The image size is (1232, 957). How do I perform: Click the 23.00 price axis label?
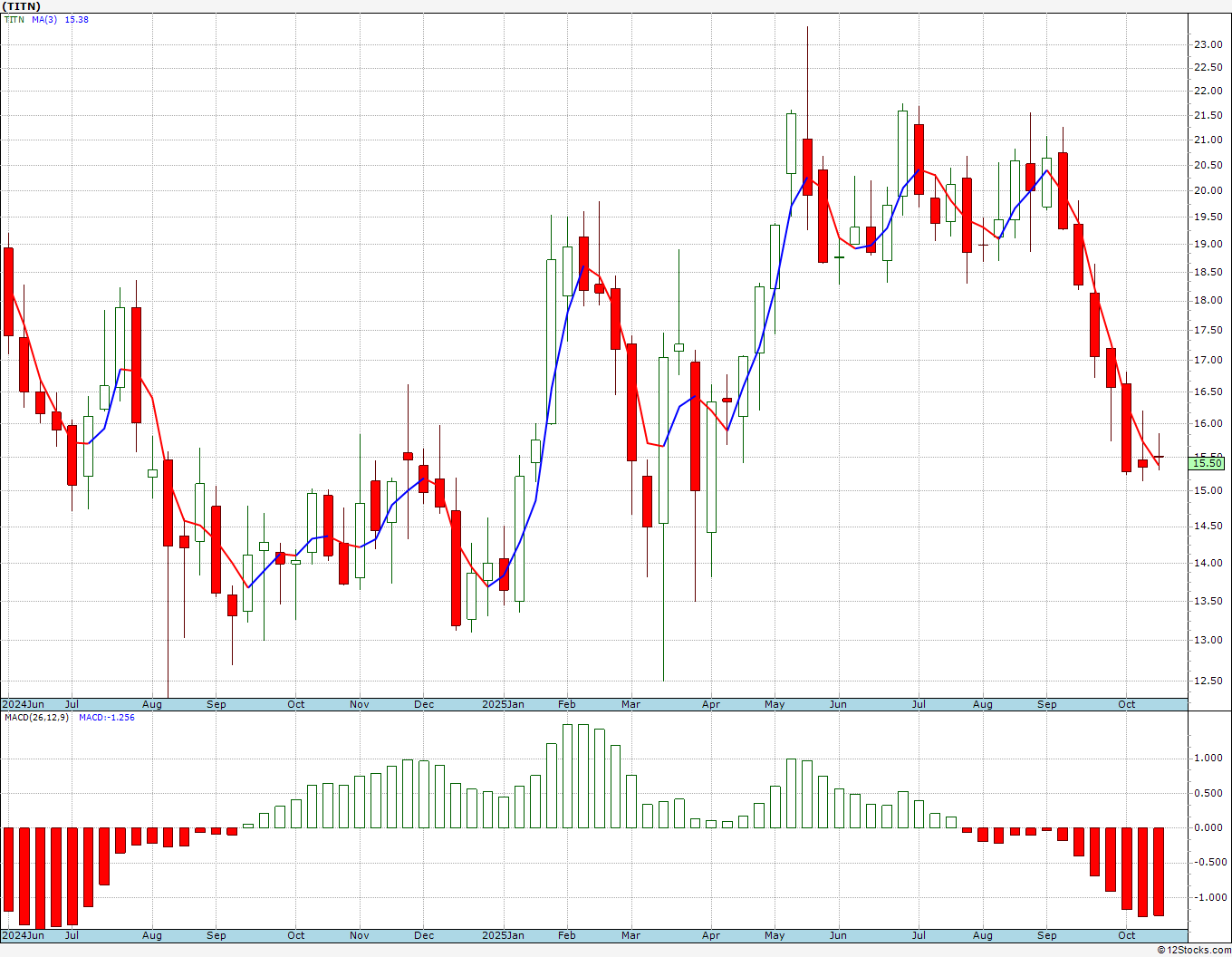[1207, 44]
